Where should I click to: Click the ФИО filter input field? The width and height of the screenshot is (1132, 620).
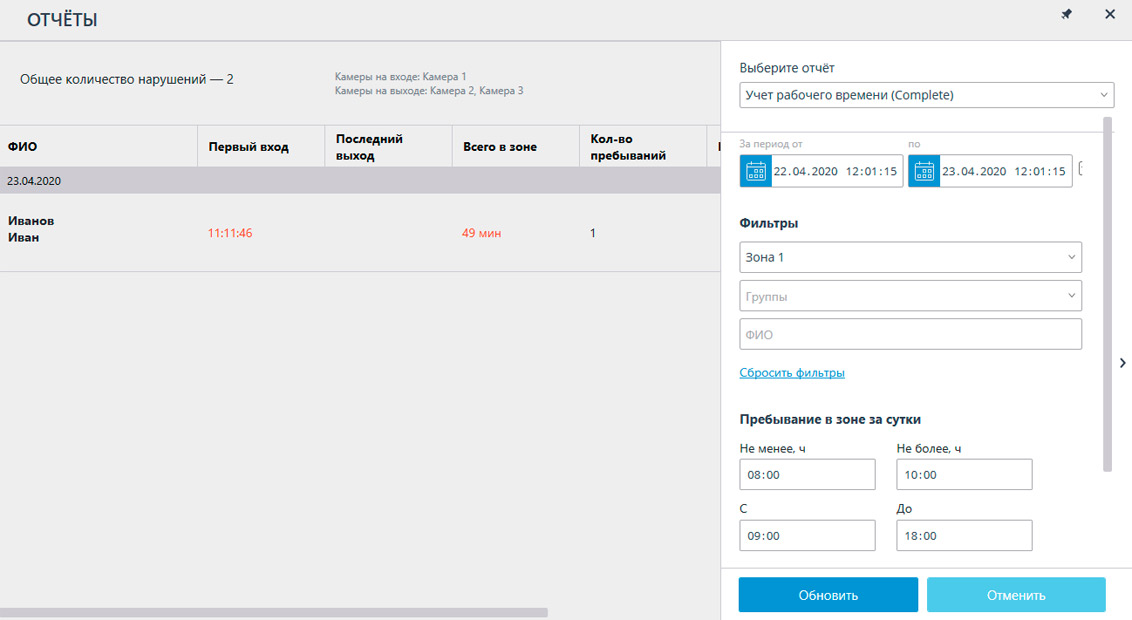pos(910,335)
